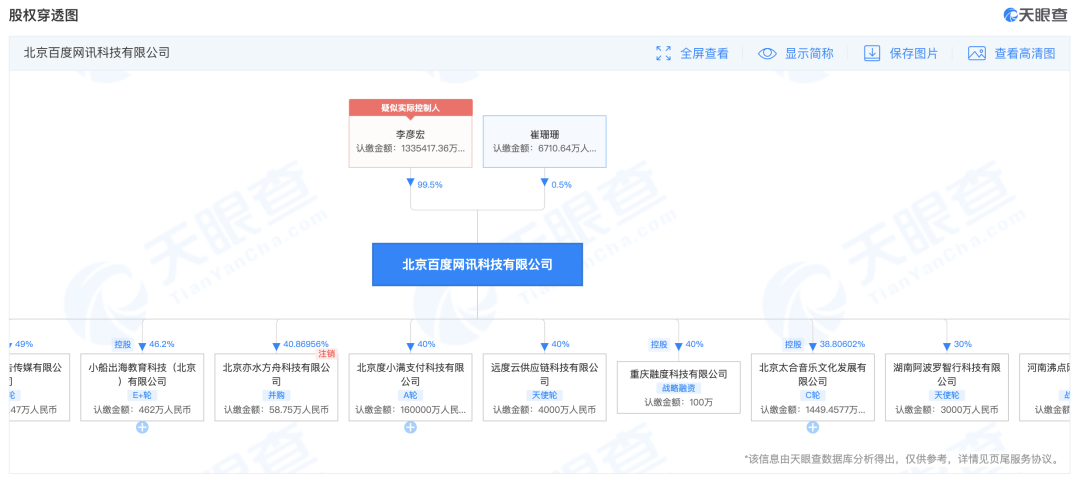The height and width of the screenshot is (481, 1080).
Task: Click 认缴金额：3000万人民币 text
Action: pos(947,410)
